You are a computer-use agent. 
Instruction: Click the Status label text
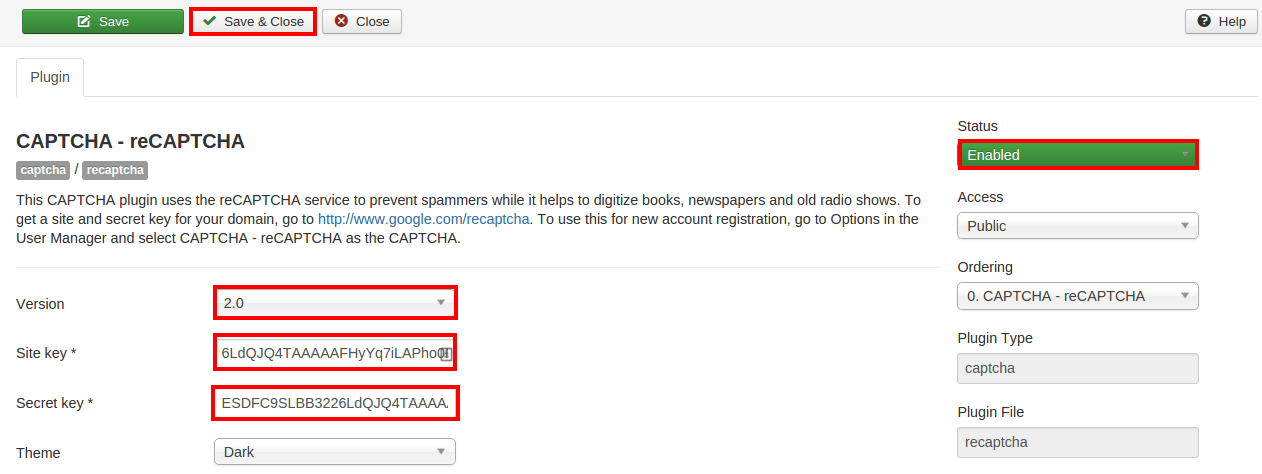978,126
